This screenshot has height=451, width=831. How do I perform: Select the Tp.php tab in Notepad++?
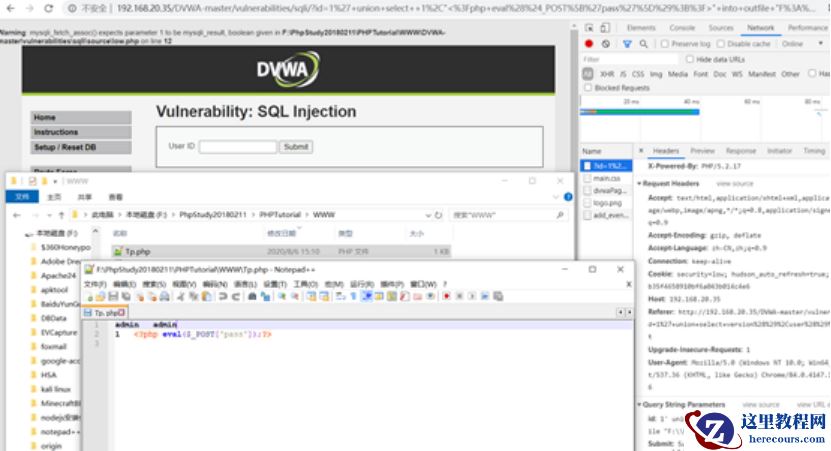105,313
